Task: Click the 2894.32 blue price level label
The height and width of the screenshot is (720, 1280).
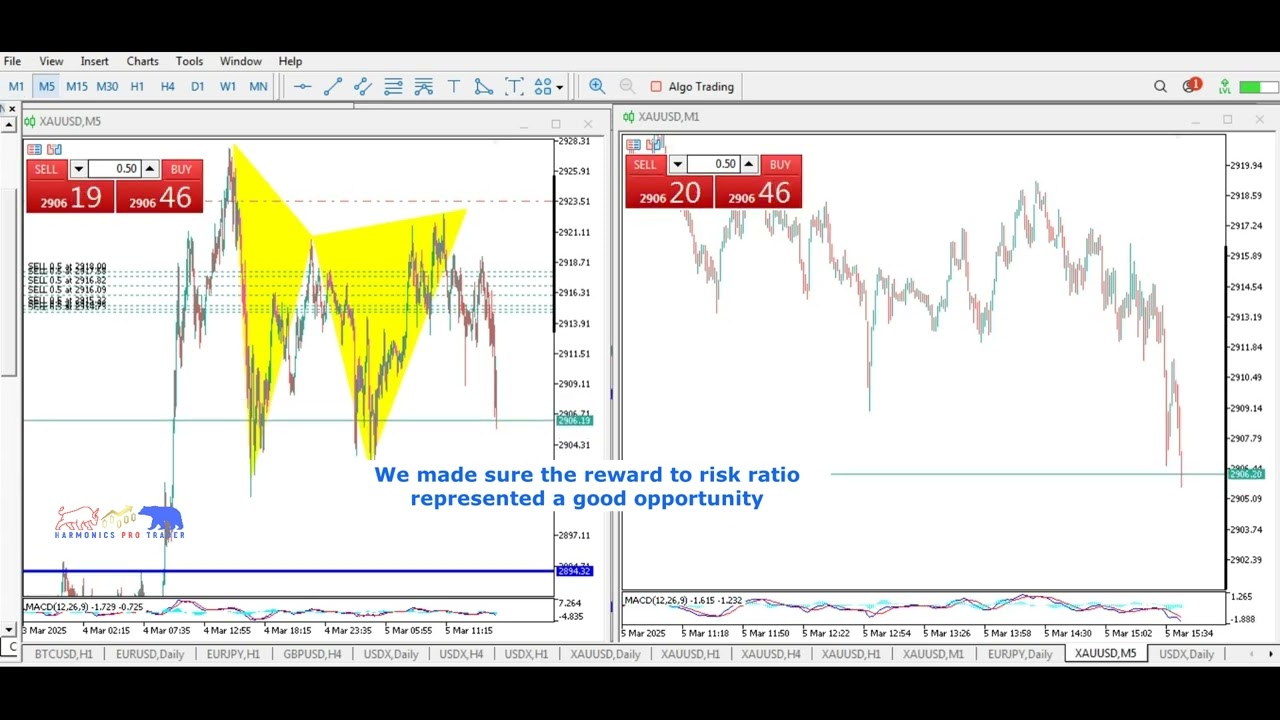Action: click(x=574, y=571)
